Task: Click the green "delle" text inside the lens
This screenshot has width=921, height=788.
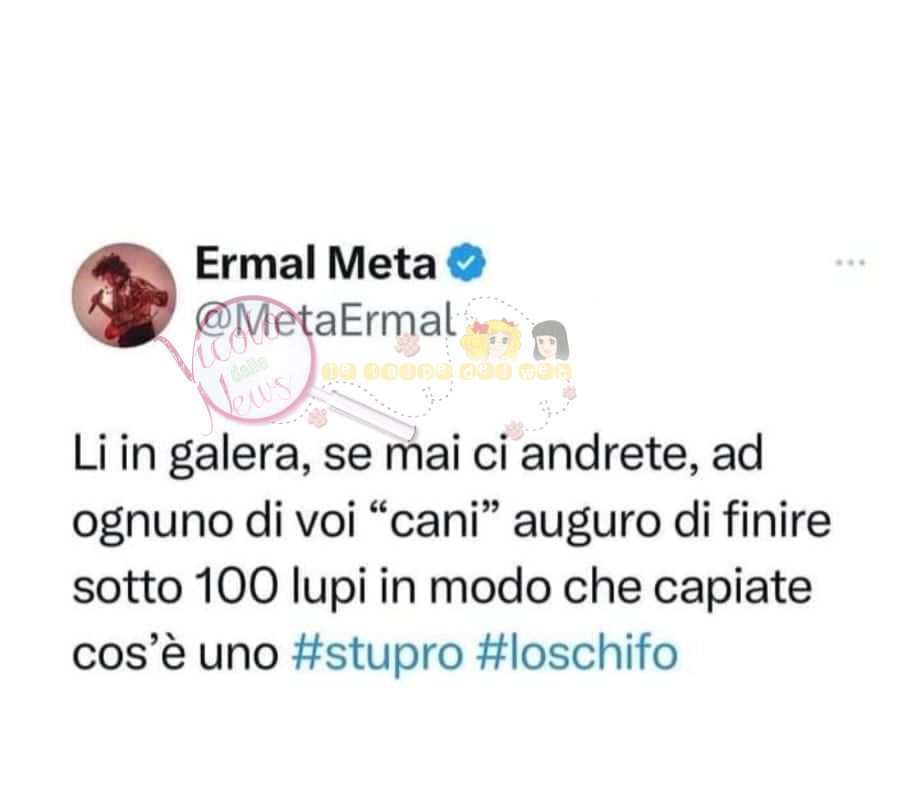Action: (250, 368)
